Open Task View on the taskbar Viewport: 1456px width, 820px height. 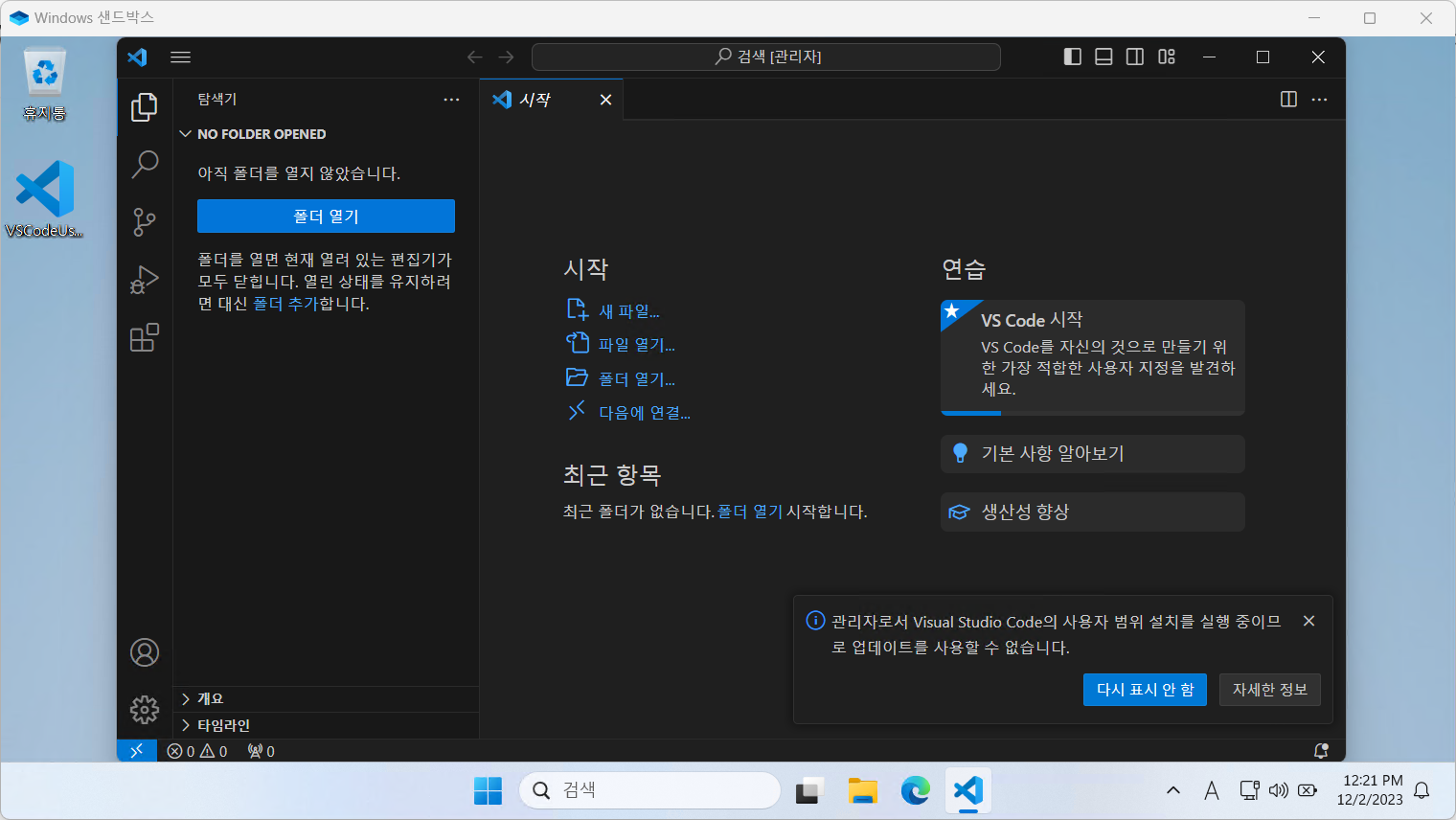(x=810, y=791)
